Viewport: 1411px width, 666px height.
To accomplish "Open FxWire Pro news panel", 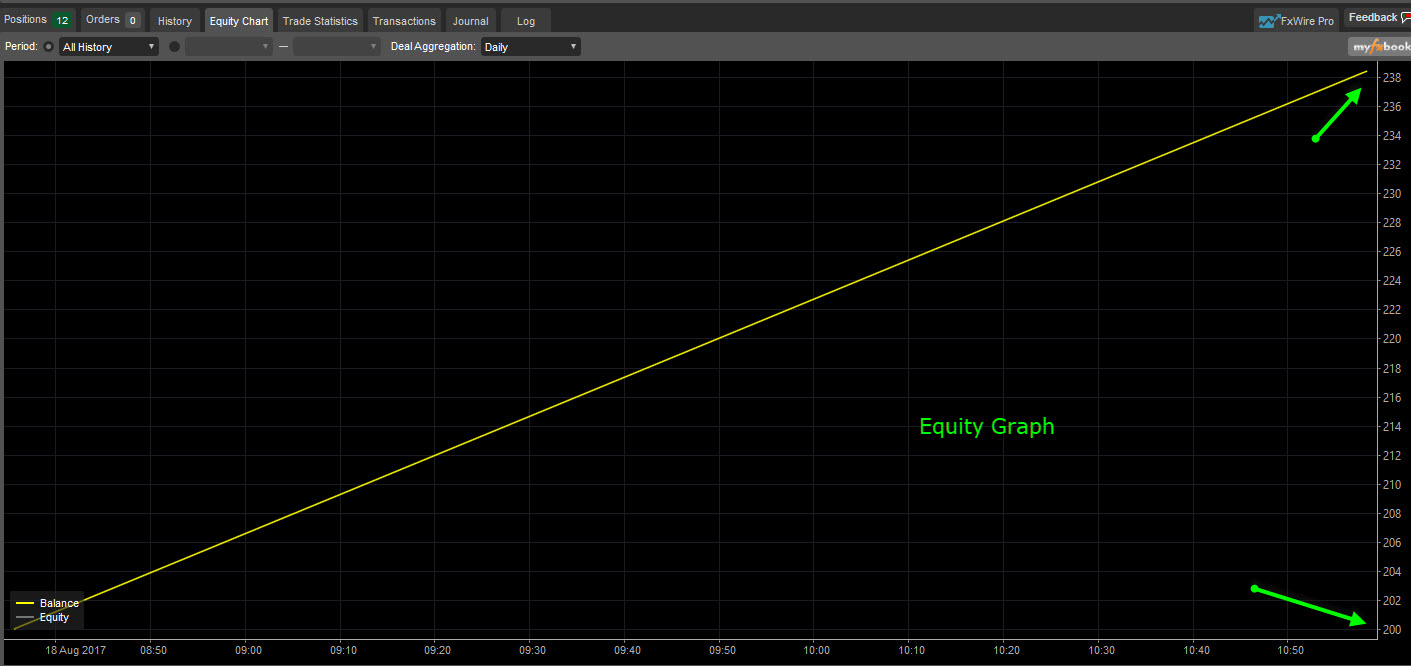I will tap(1296, 21).
